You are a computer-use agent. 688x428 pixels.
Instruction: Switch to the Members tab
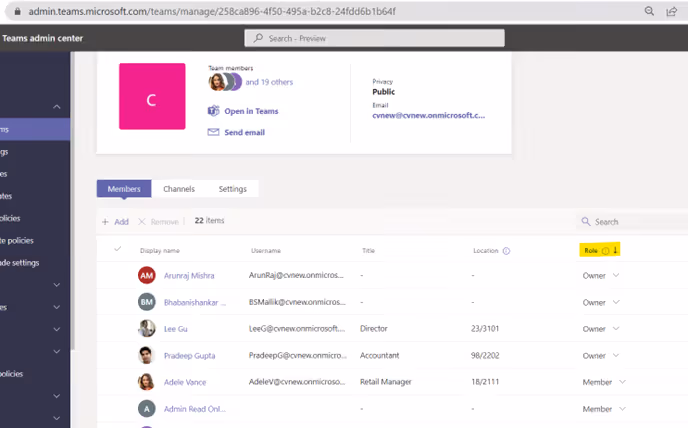click(124, 189)
